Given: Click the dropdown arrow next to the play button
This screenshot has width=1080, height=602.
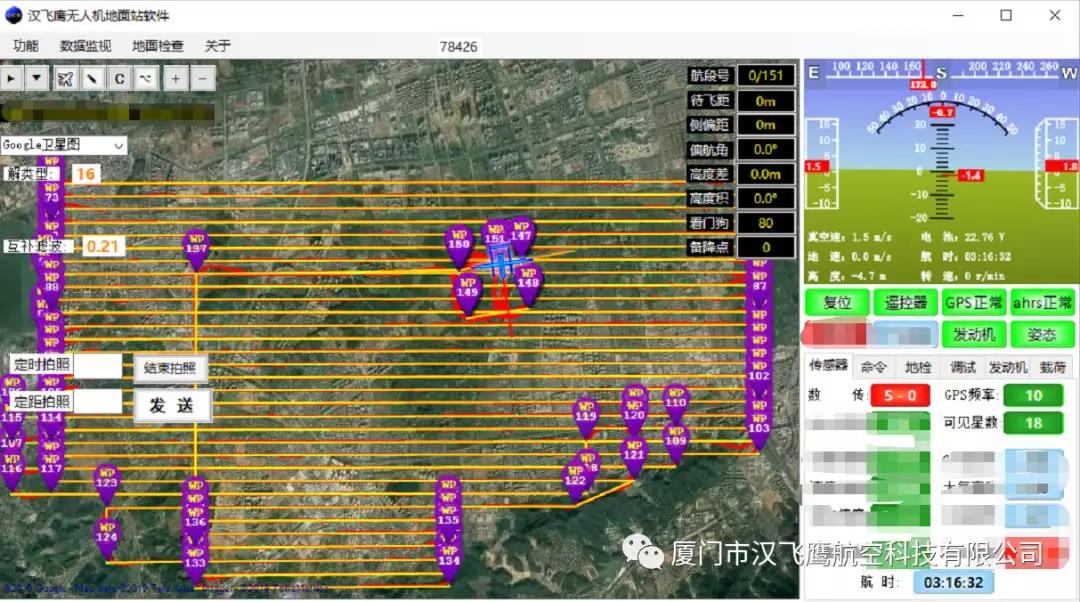Looking at the screenshot, I should click(x=37, y=77).
